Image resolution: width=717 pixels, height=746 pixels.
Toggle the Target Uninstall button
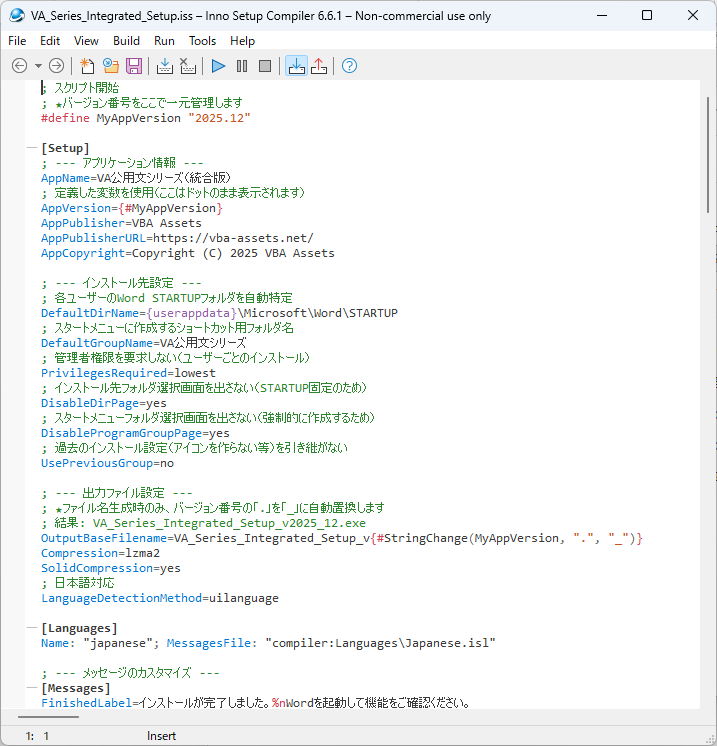[319, 66]
